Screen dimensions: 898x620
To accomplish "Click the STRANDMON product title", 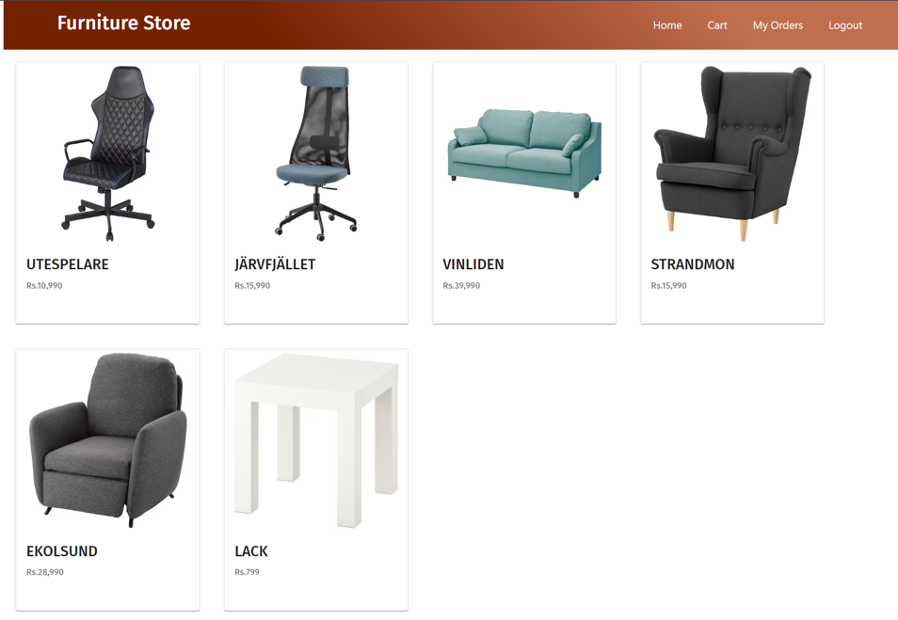I will 692,264.
